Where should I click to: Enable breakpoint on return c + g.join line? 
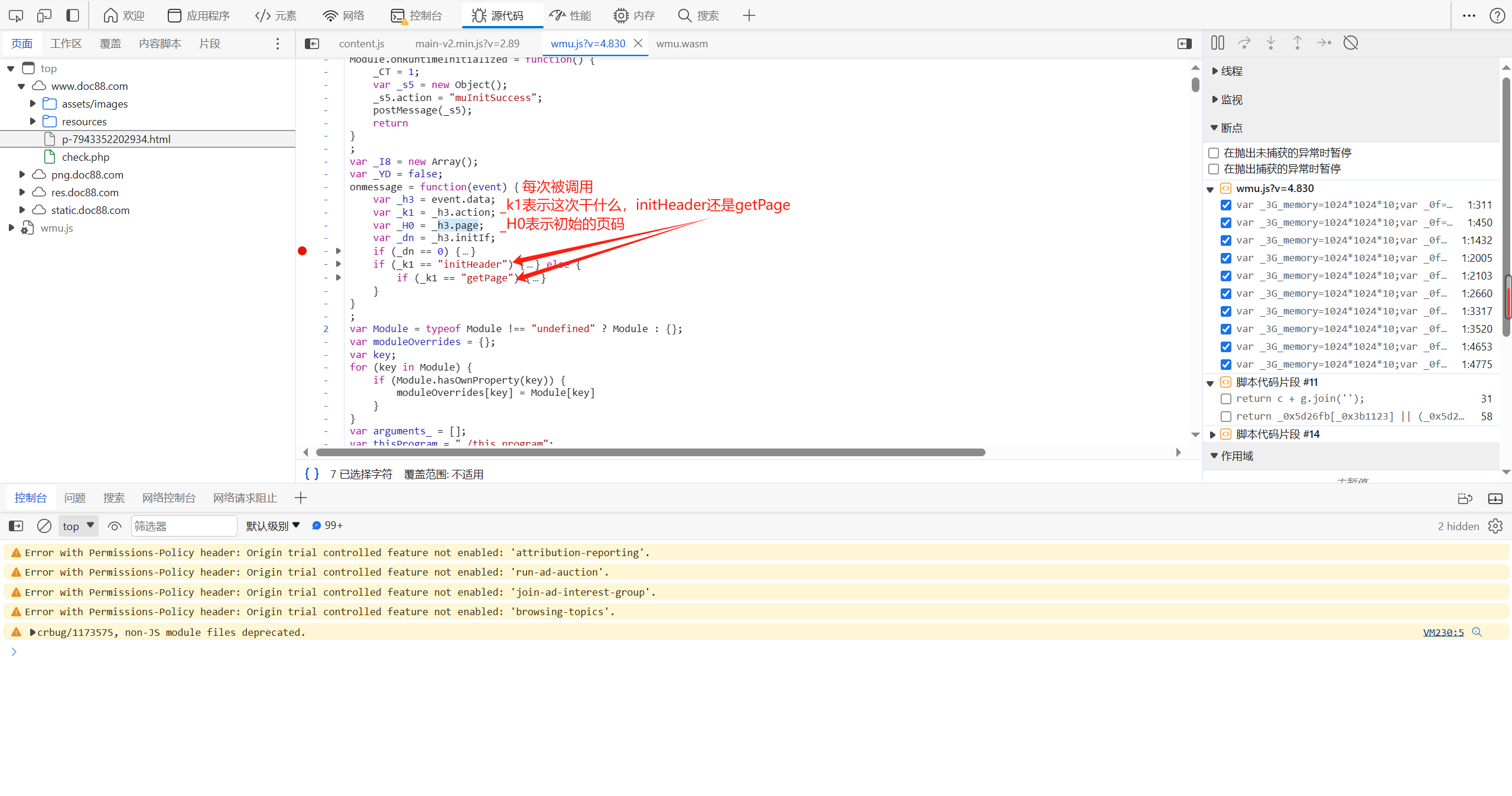coord(1226,399)
